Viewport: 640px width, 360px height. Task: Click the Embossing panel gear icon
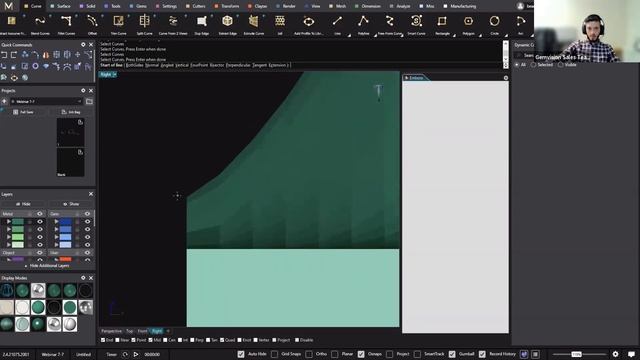[506, 78]
